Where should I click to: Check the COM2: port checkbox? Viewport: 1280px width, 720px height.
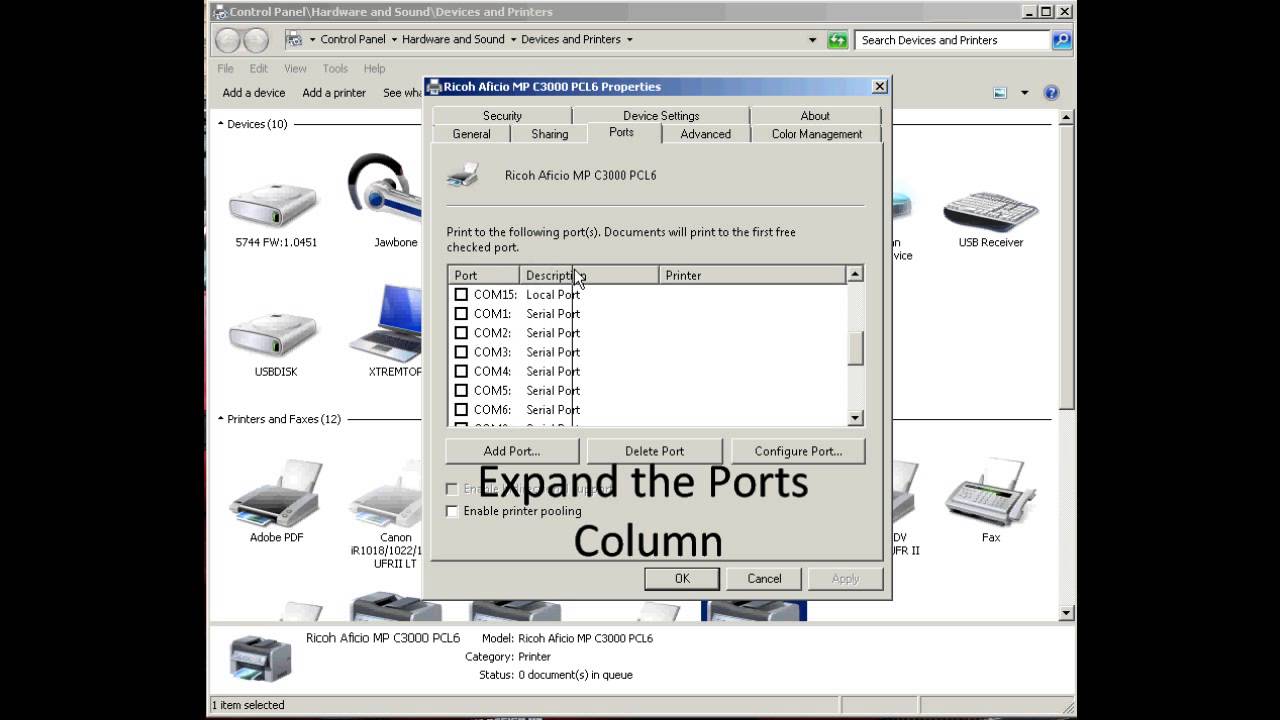(461, 333)
